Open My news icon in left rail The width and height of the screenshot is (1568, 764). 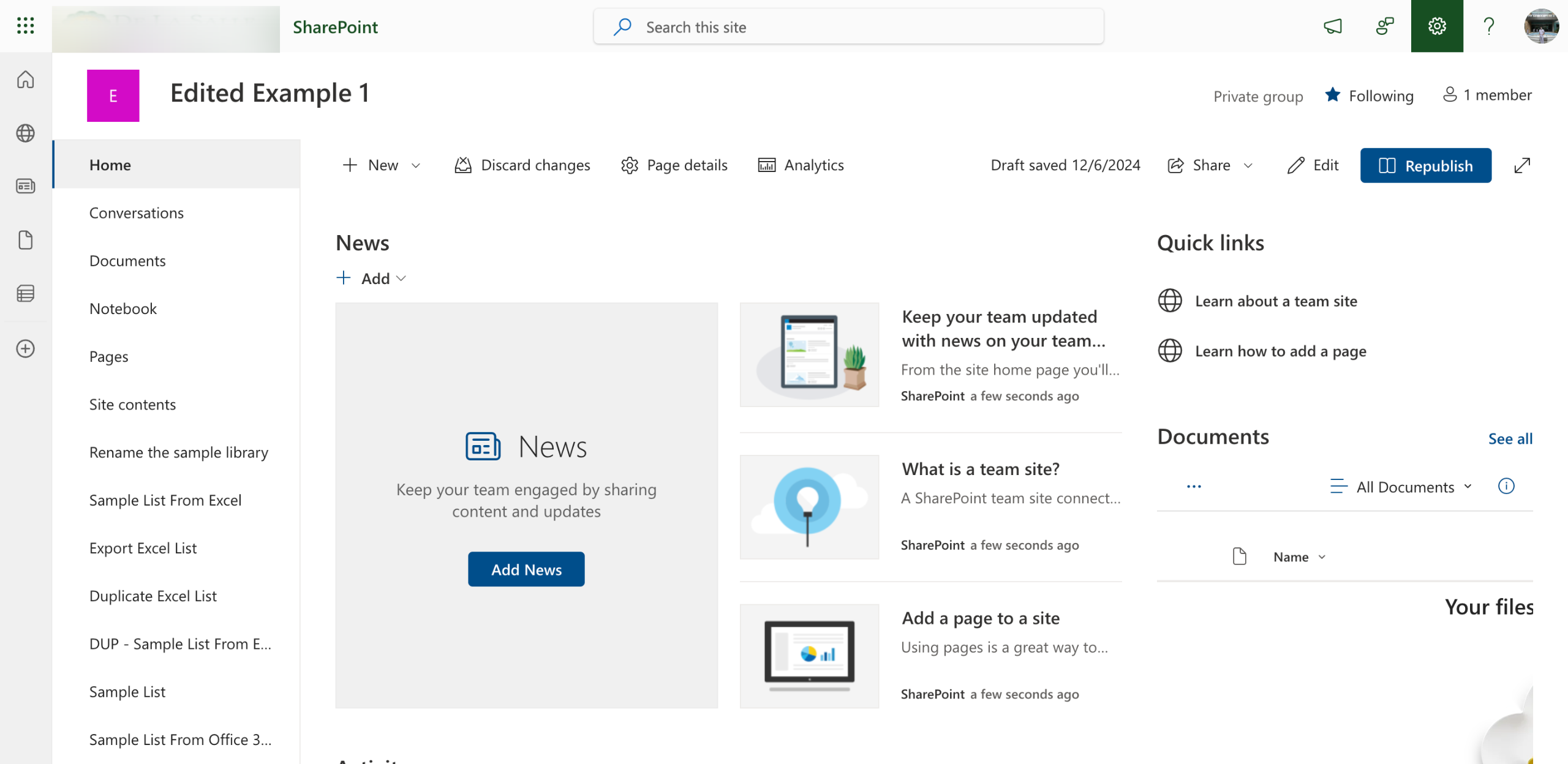[x=25, y=186]
